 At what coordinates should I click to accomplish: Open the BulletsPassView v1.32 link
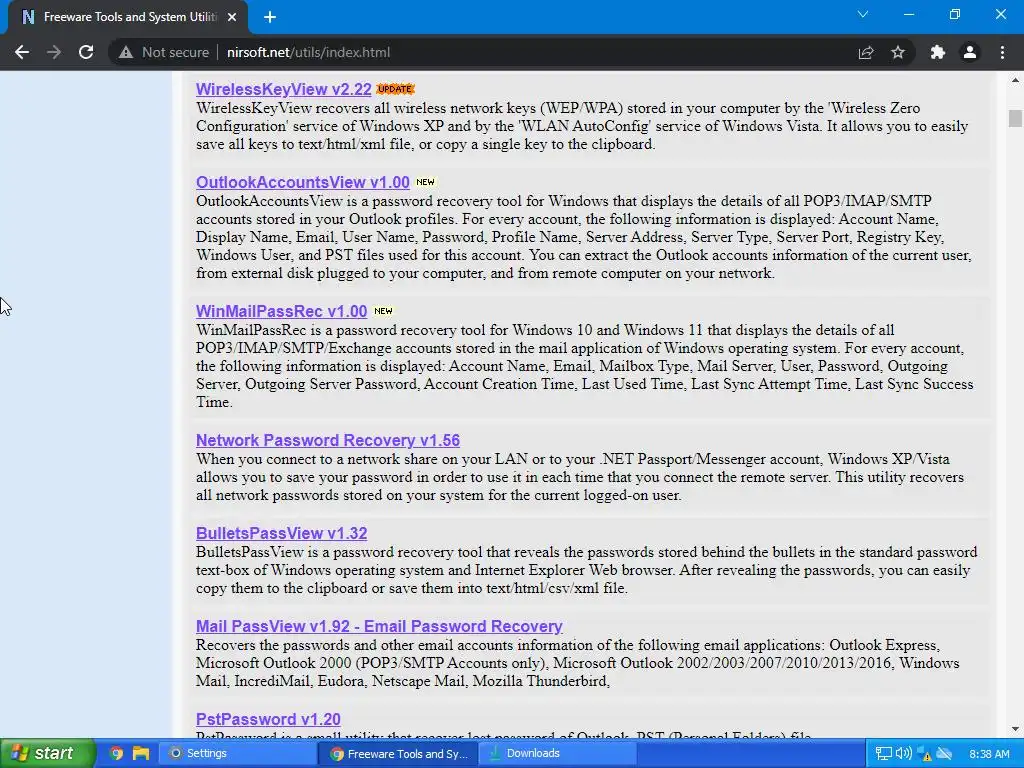click(281, 533)
